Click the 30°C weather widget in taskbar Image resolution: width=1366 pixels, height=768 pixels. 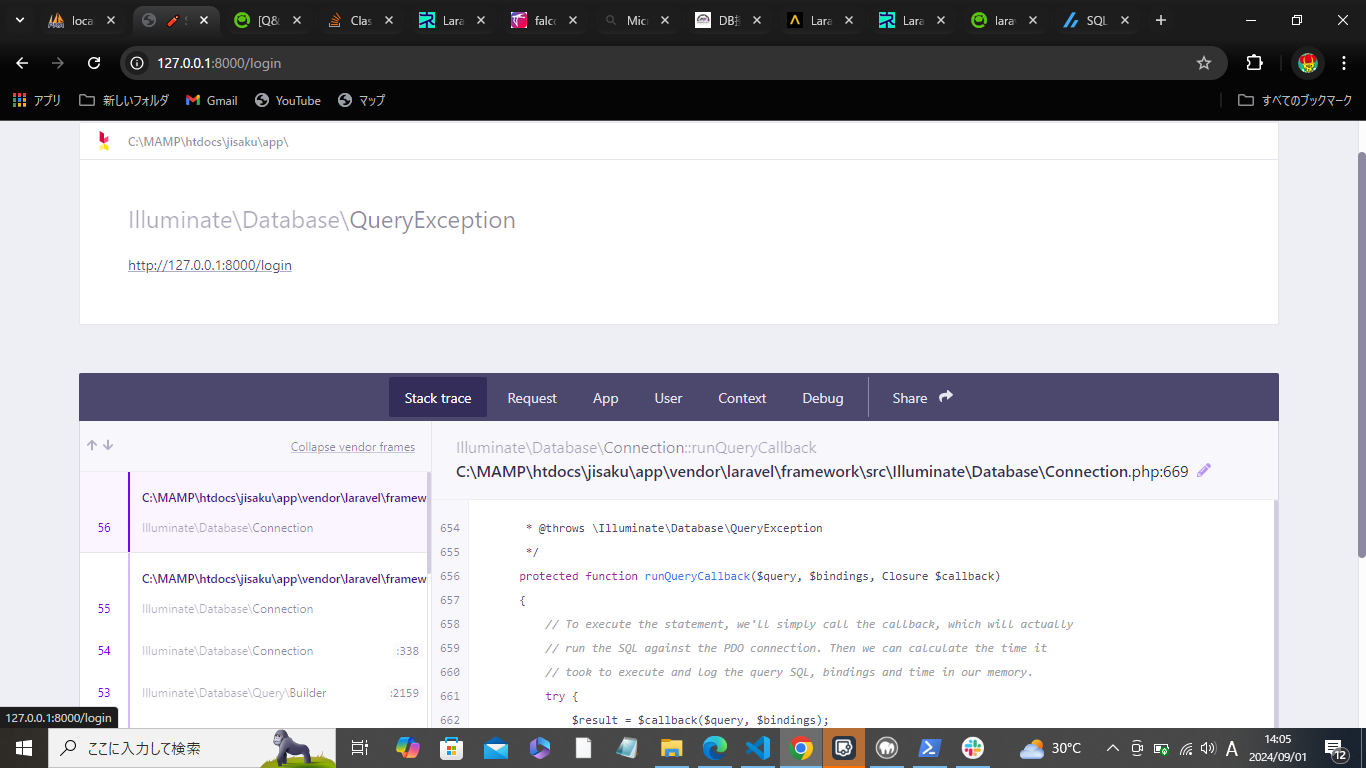click(x=1050, y=748)
